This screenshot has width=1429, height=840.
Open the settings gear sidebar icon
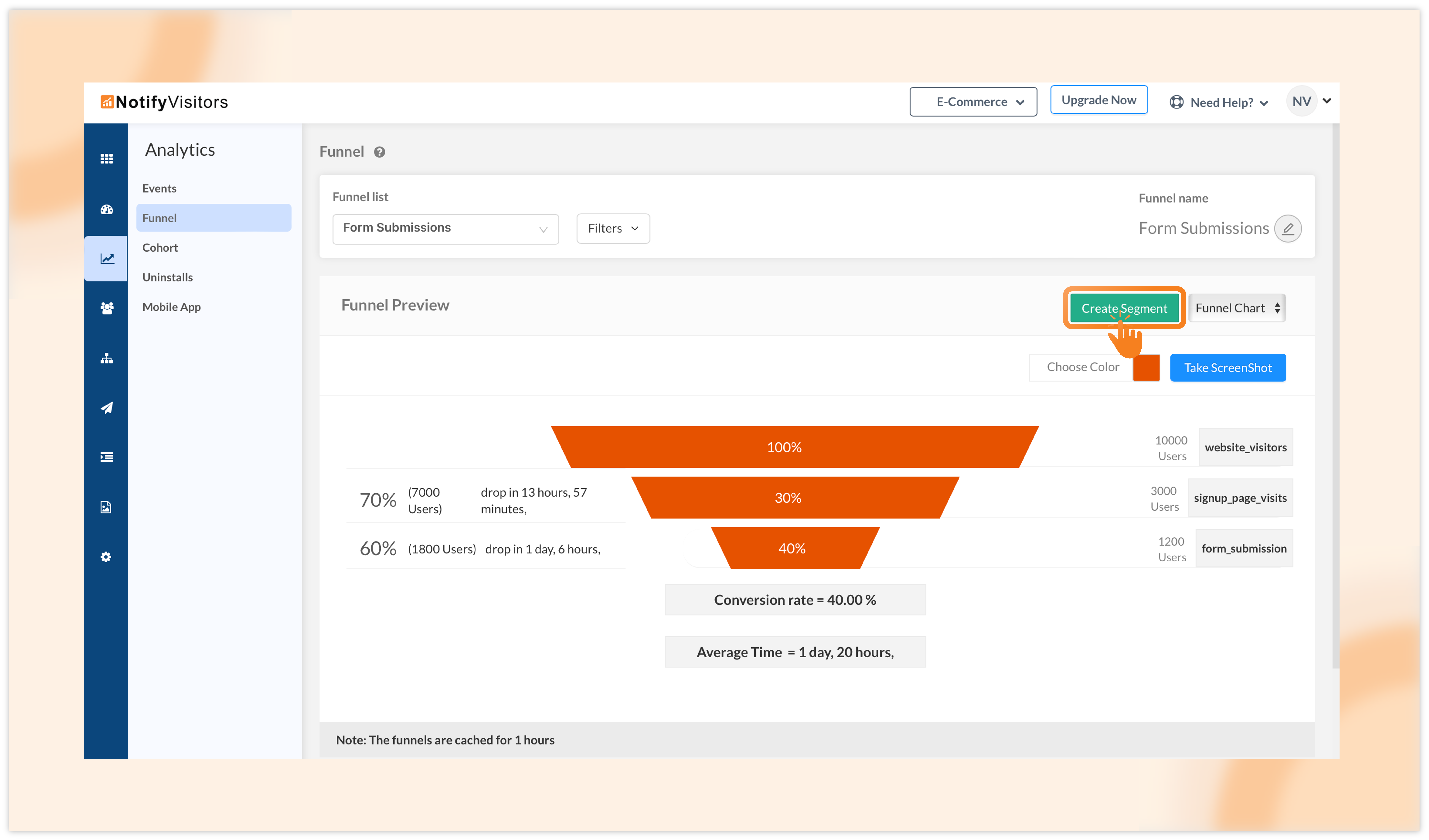106,557
